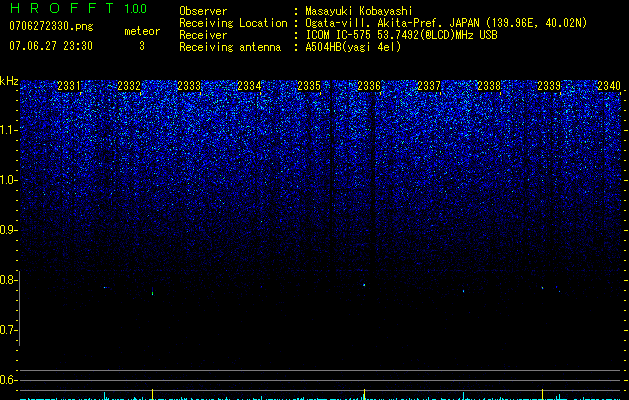This screenshot has height=400, width=629.
Task: Click the Receiver label
Action: click(203, 35)
